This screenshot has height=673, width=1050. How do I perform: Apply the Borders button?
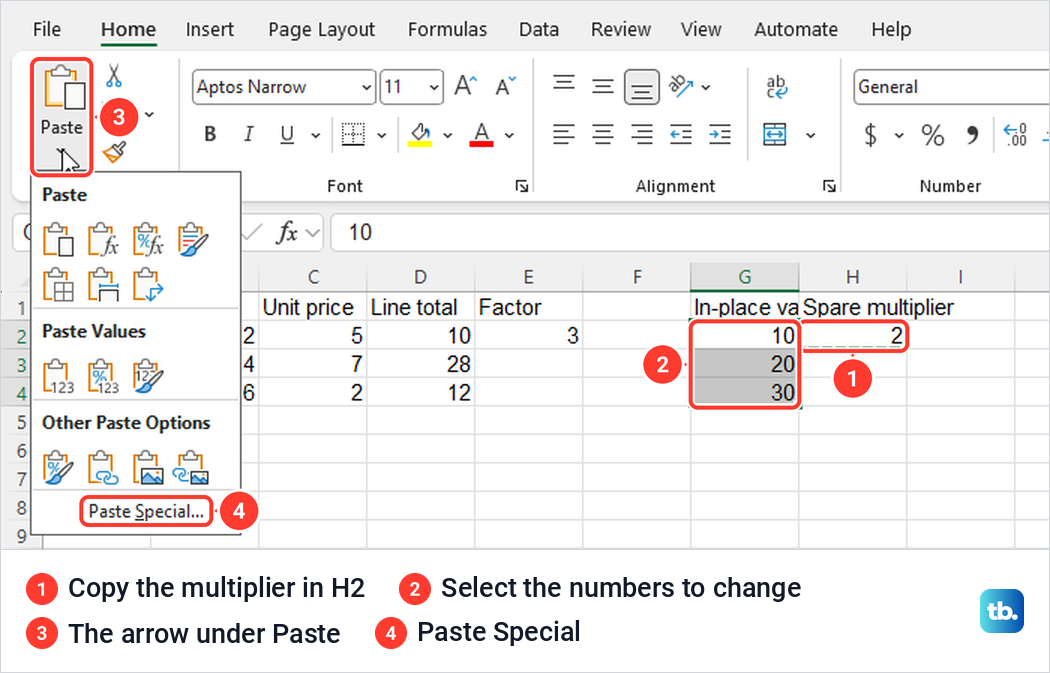click(x=353, y=135)
